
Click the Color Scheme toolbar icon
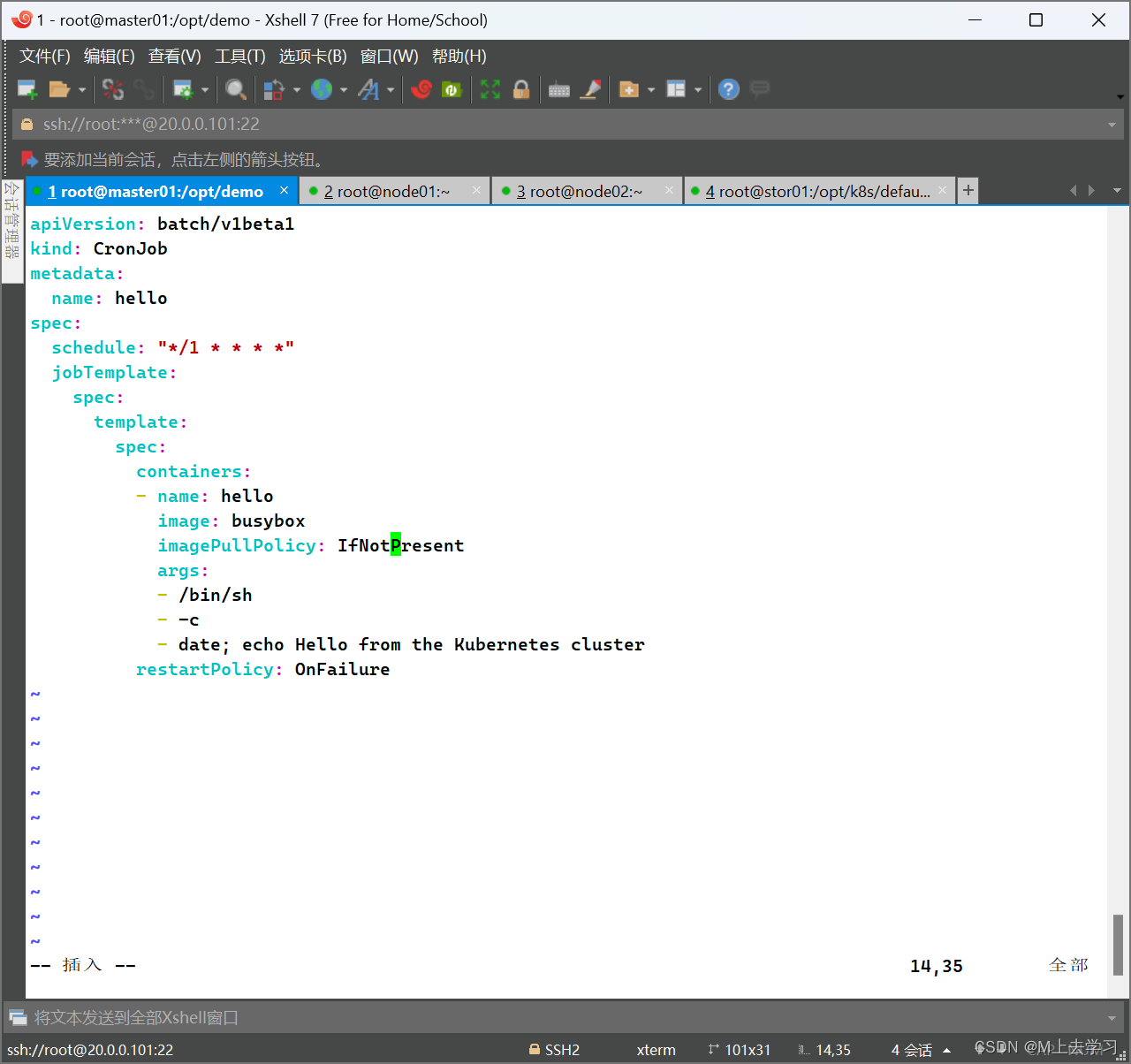[x=274, y=89]
